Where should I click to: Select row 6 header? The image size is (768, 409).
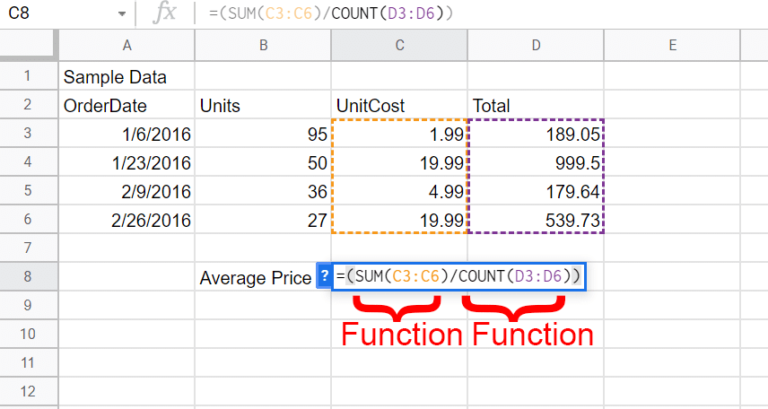click(28, 219)
